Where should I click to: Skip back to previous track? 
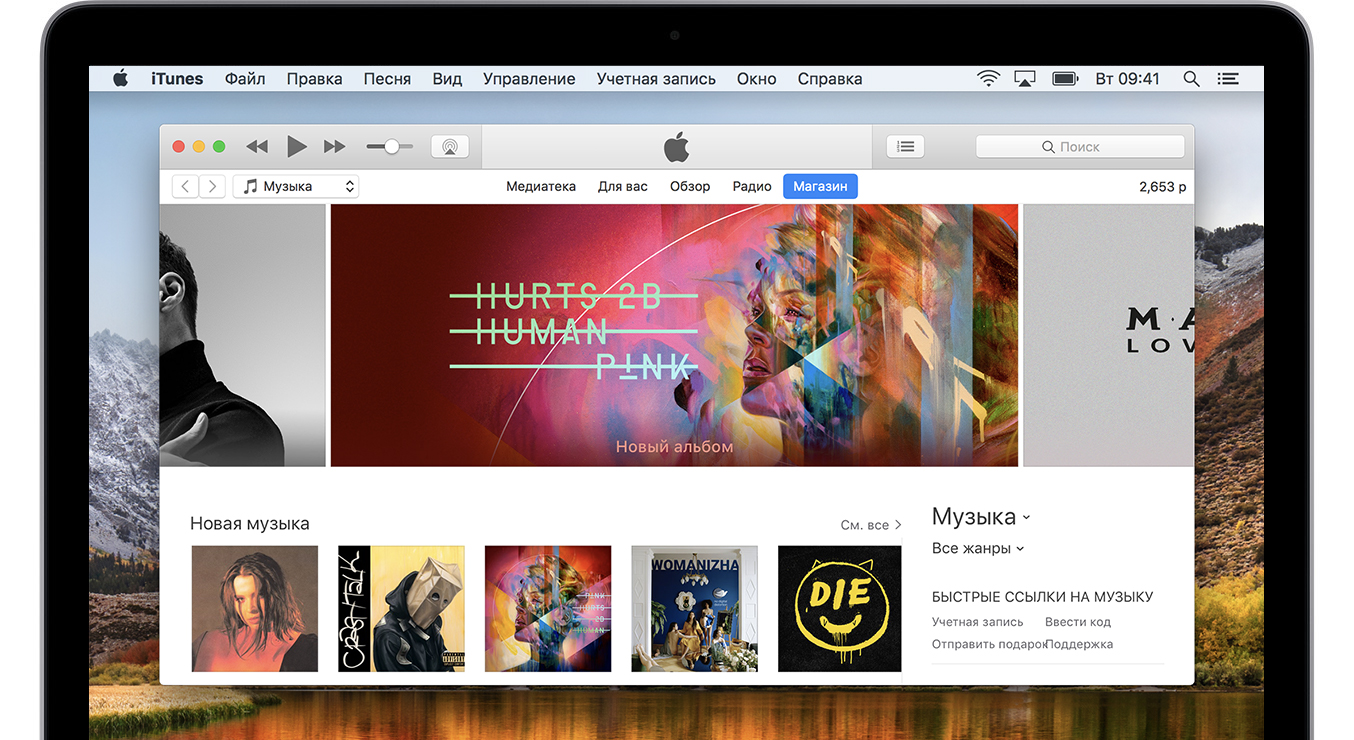pyautogui.click(x=257, y=147)
